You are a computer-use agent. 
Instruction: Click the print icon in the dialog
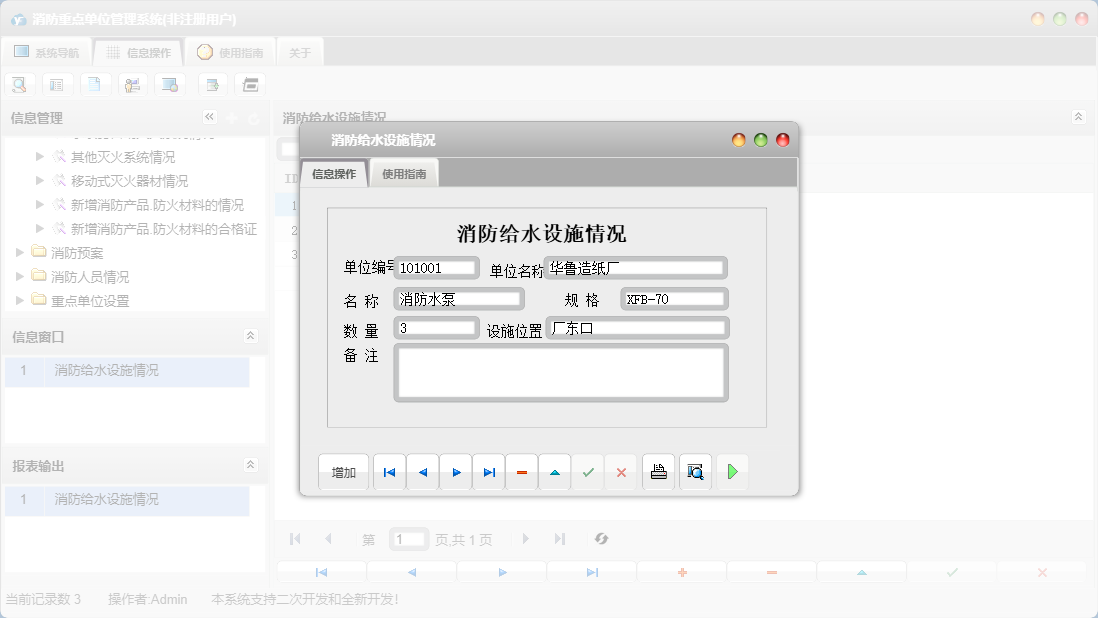[x=658, y=471]
